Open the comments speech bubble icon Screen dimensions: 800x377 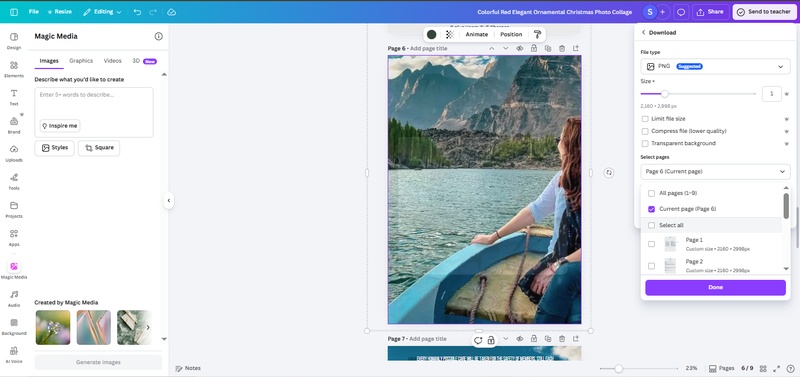point(681,12)
